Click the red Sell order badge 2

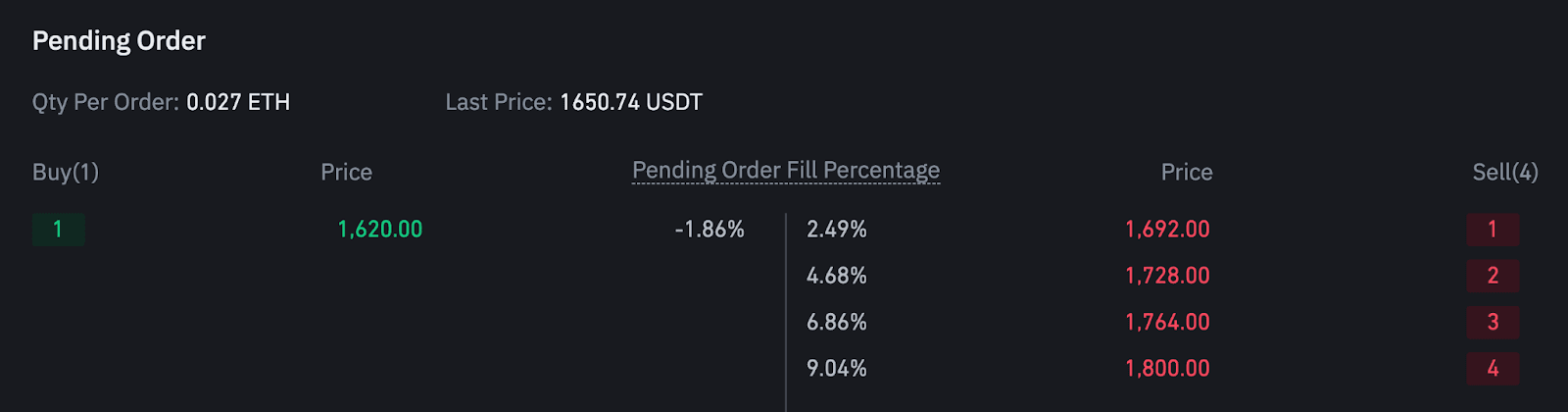point(1493,276)
